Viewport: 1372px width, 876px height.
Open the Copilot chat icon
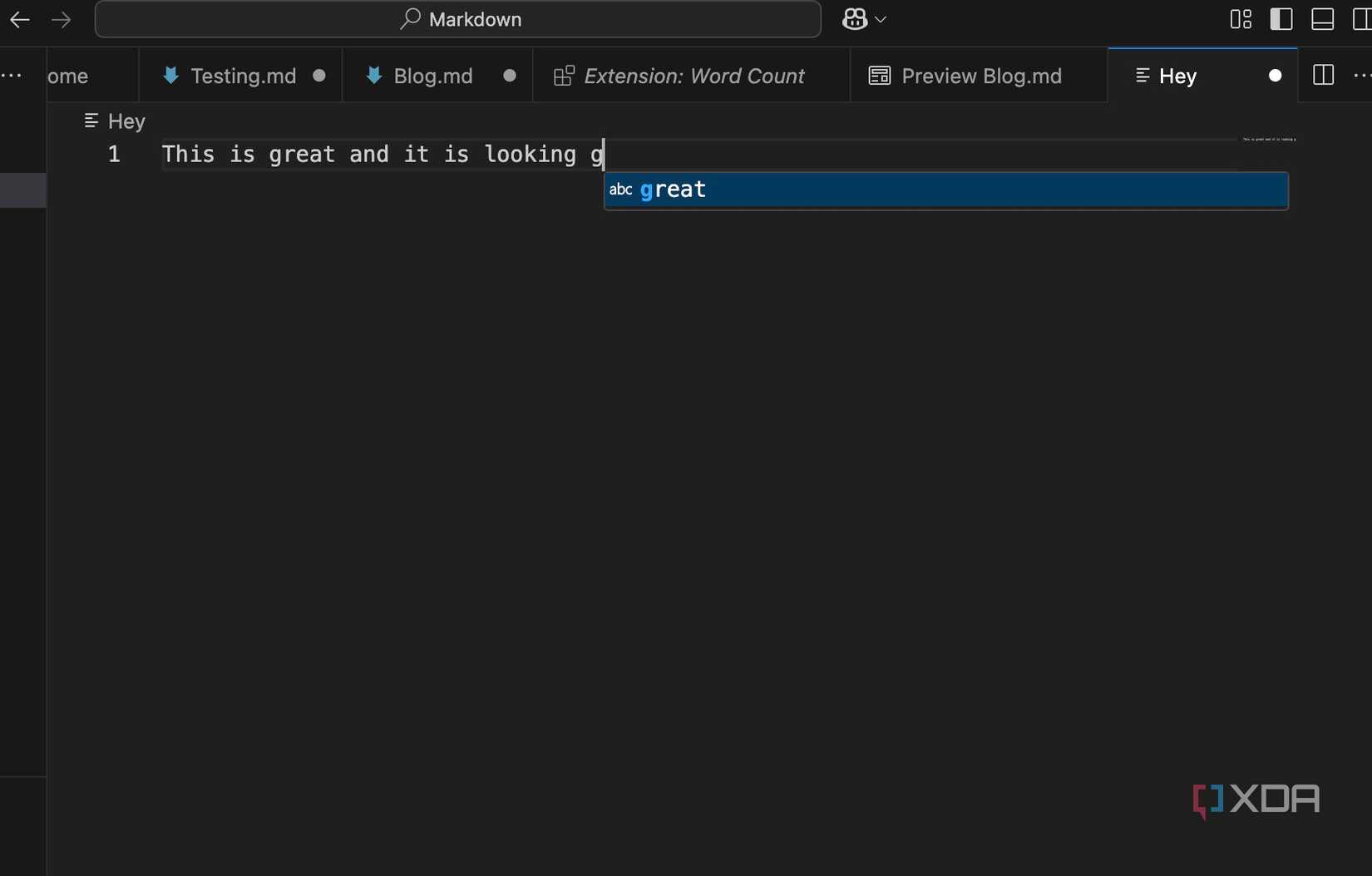tap(856, 19)
